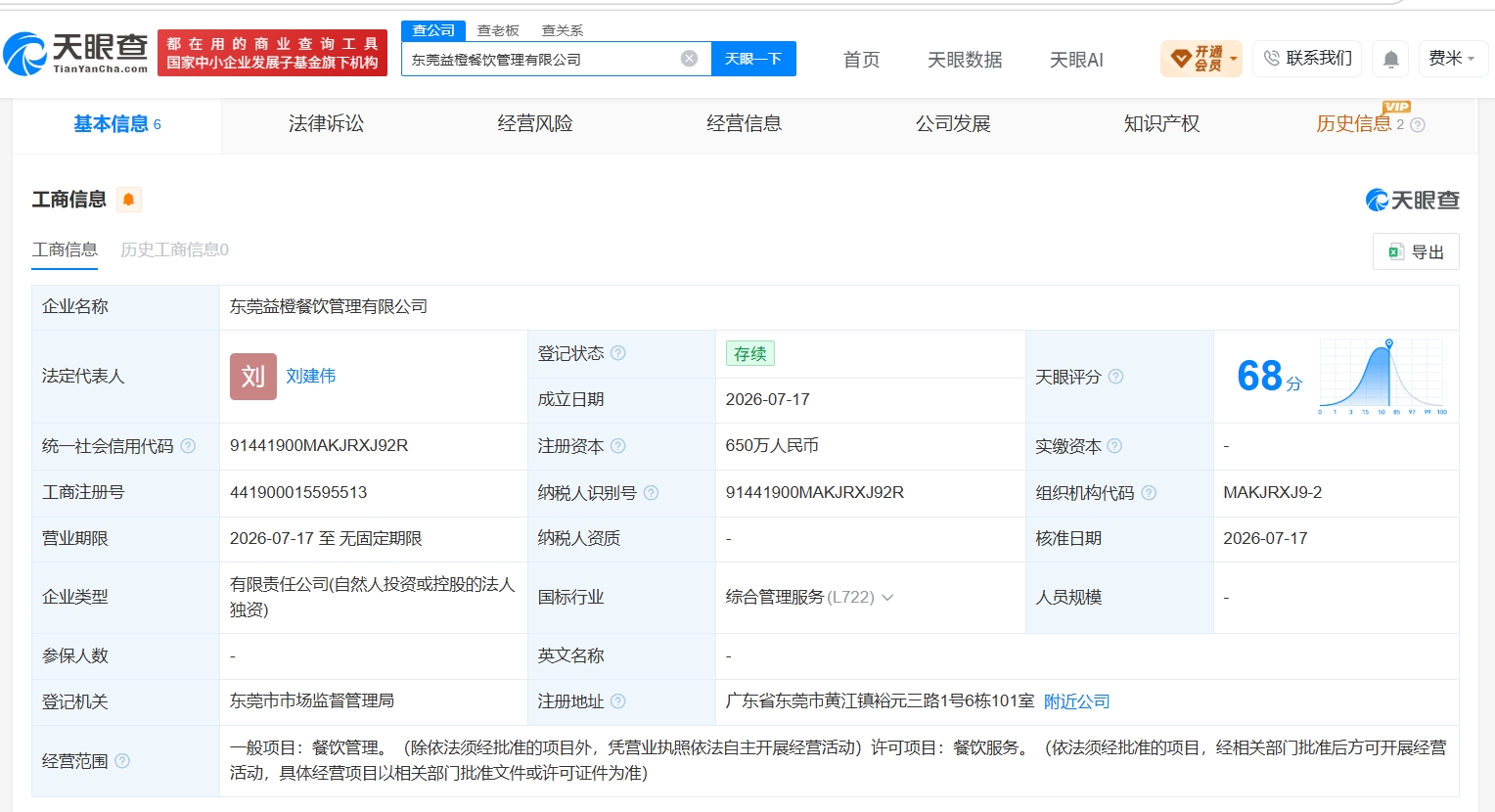This screenshot has height=812, width=1495.
Task: Switch to 法律诉讼 tab
Action: click(326, 123)
